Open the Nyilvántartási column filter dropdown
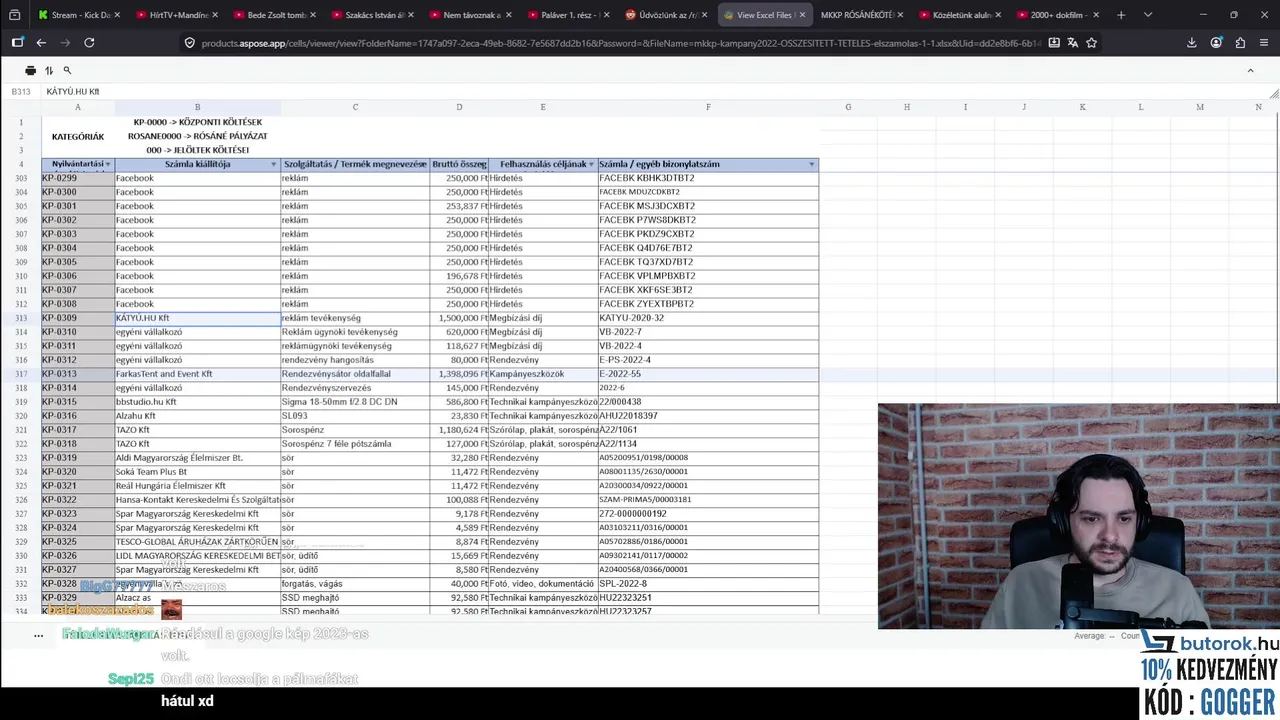Viewport: 1280px width, 720px height. pos(108,164)
